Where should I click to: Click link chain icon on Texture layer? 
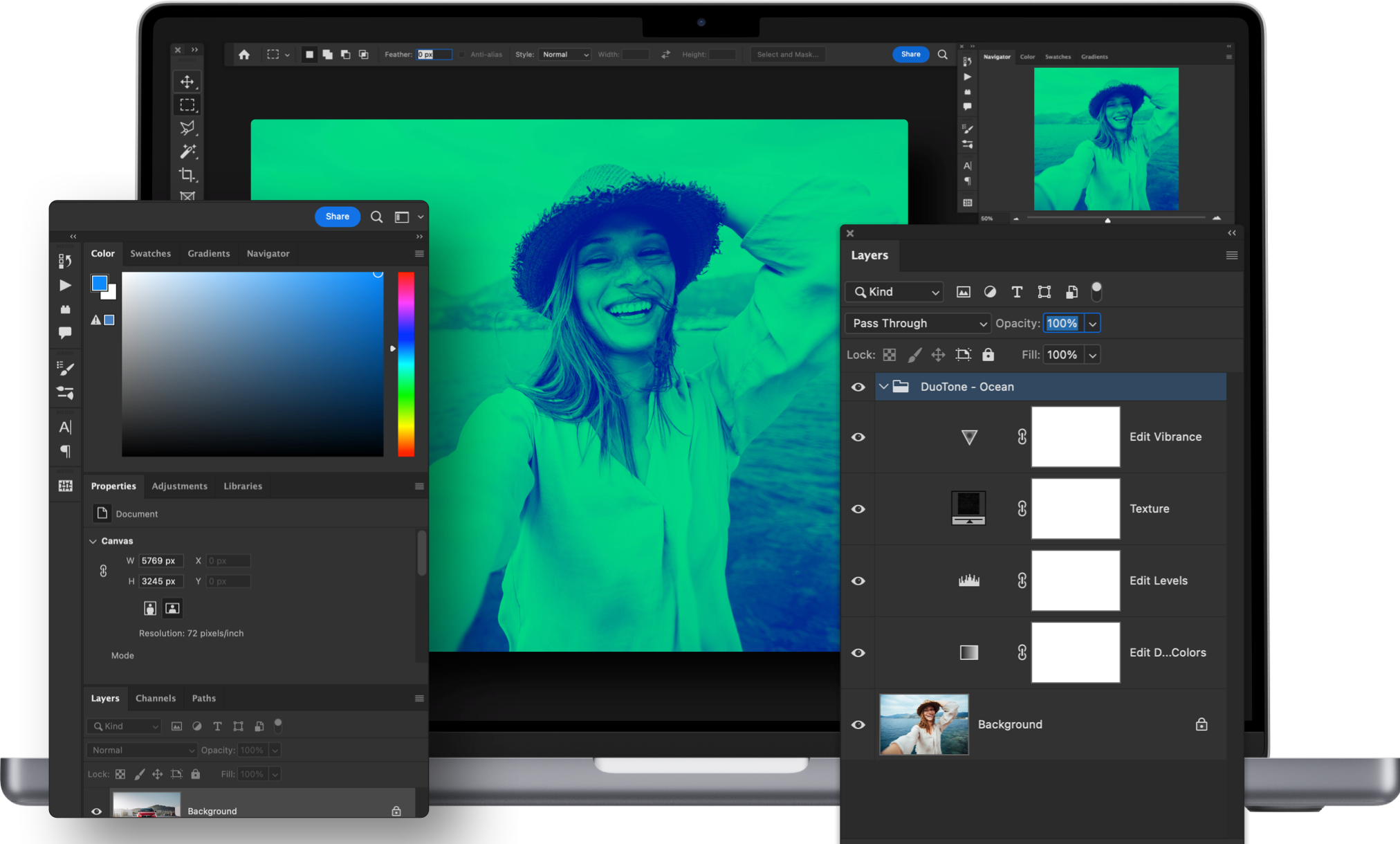click(1022, 508)
